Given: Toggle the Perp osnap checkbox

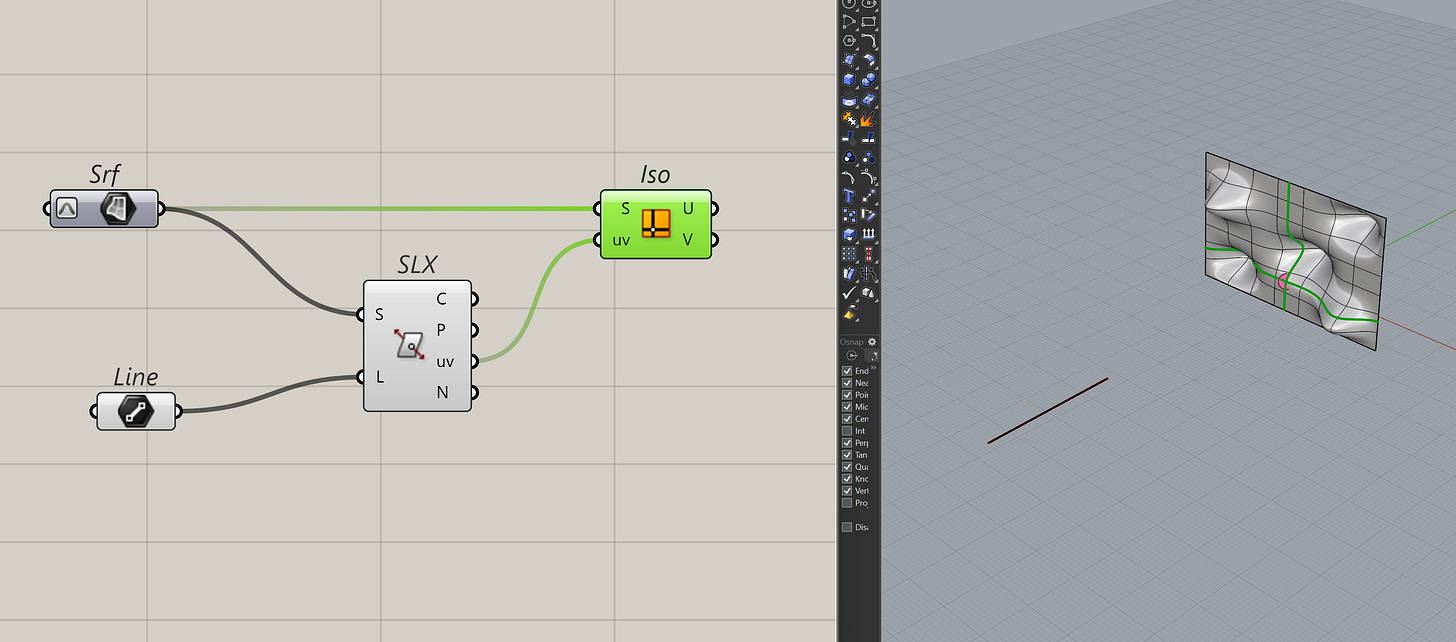Looking at the screenshot, I should click(847, 443).
